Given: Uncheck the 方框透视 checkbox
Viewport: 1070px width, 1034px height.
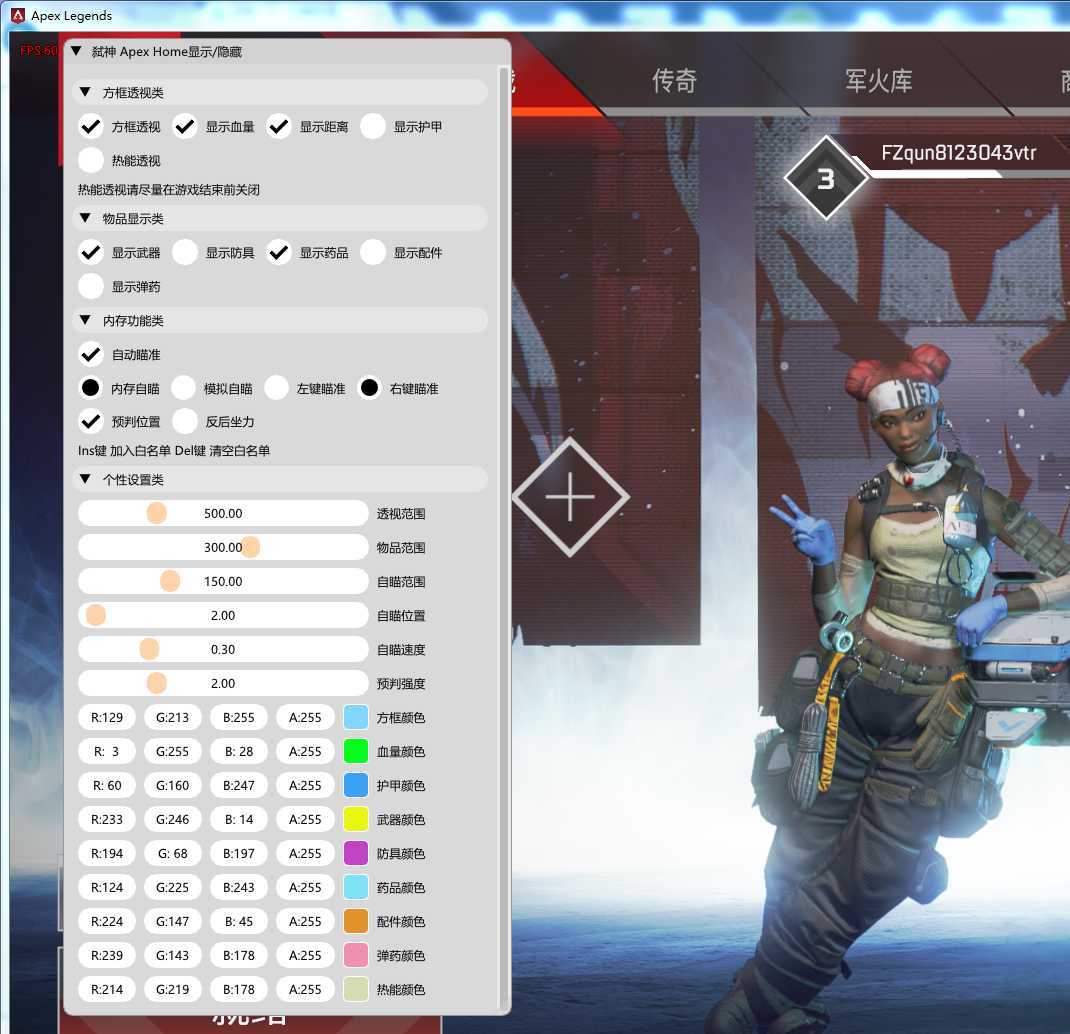Looking at the screenshot, I should (91, 126).
